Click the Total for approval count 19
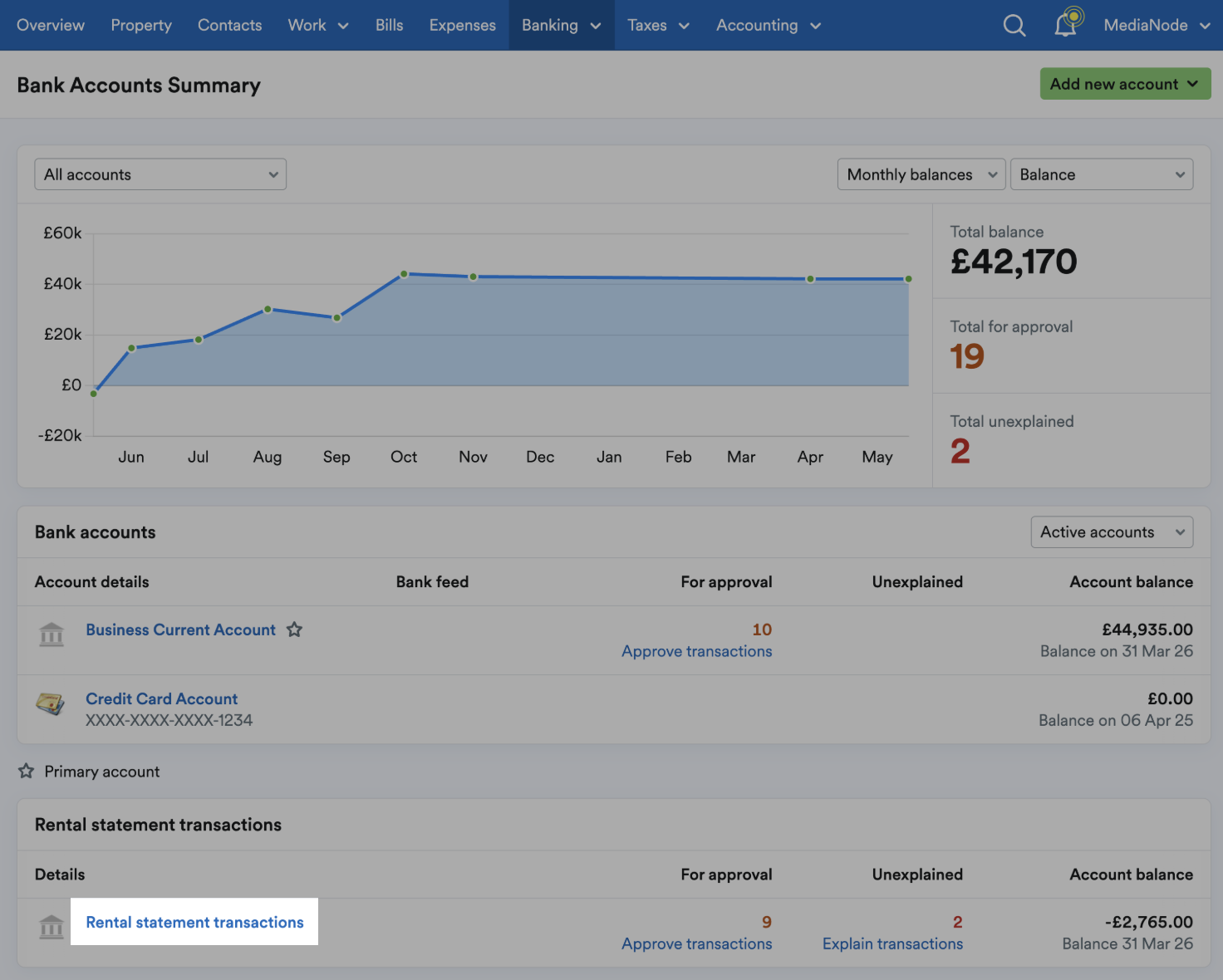The height and width of the screenshot is (980, 1223). 967,356
